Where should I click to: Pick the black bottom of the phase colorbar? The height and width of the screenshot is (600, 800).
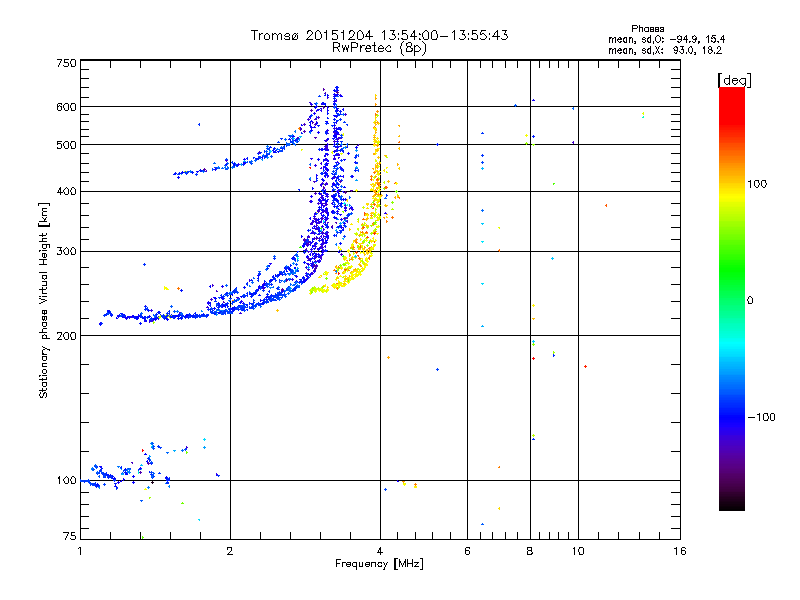[732, 504]
